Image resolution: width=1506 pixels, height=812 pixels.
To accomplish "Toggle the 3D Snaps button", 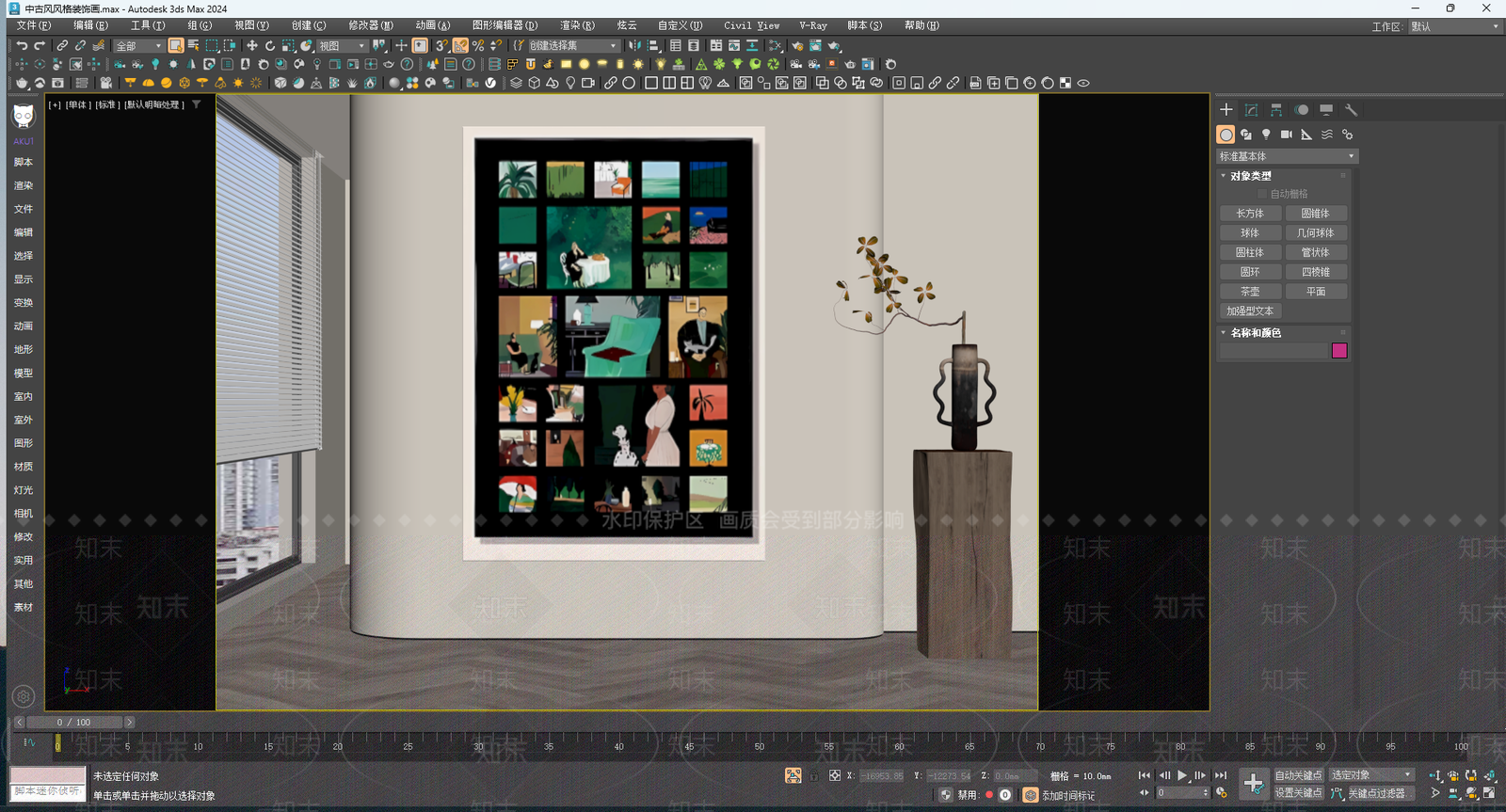I will [441, 45].
